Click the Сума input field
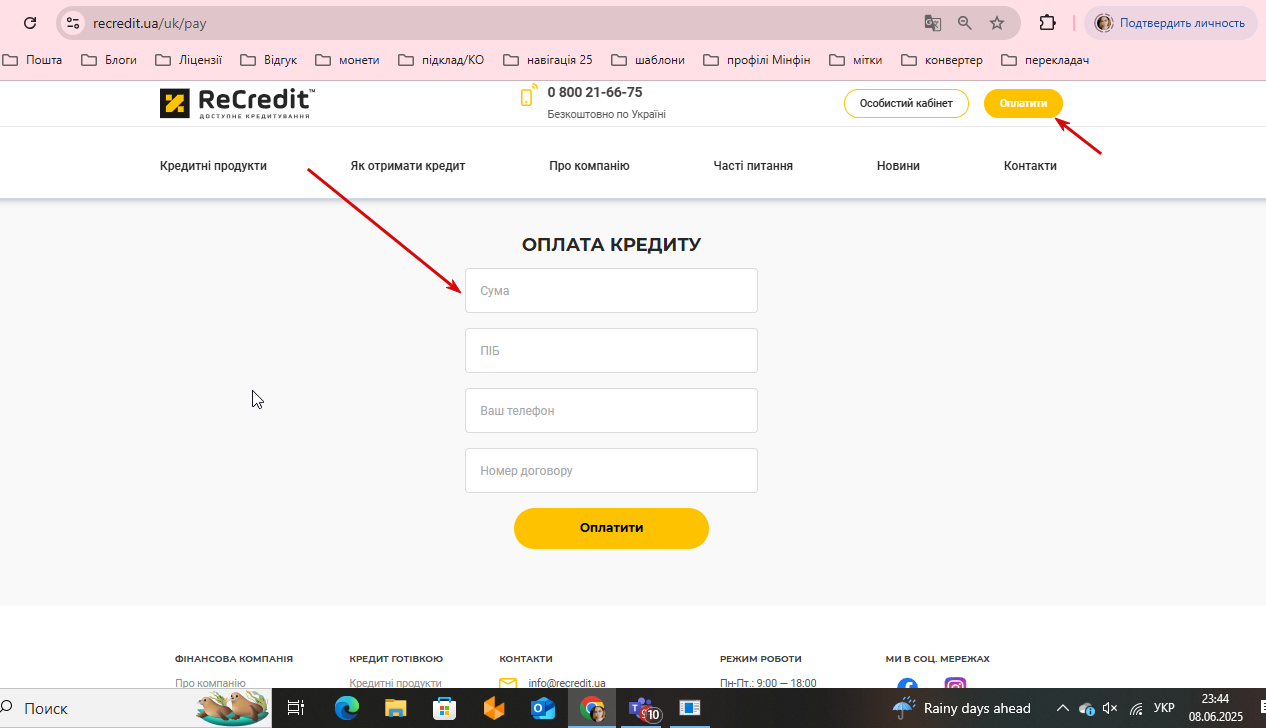The width and height of the screenshot is (1266, 728). [x=611, y=291]
